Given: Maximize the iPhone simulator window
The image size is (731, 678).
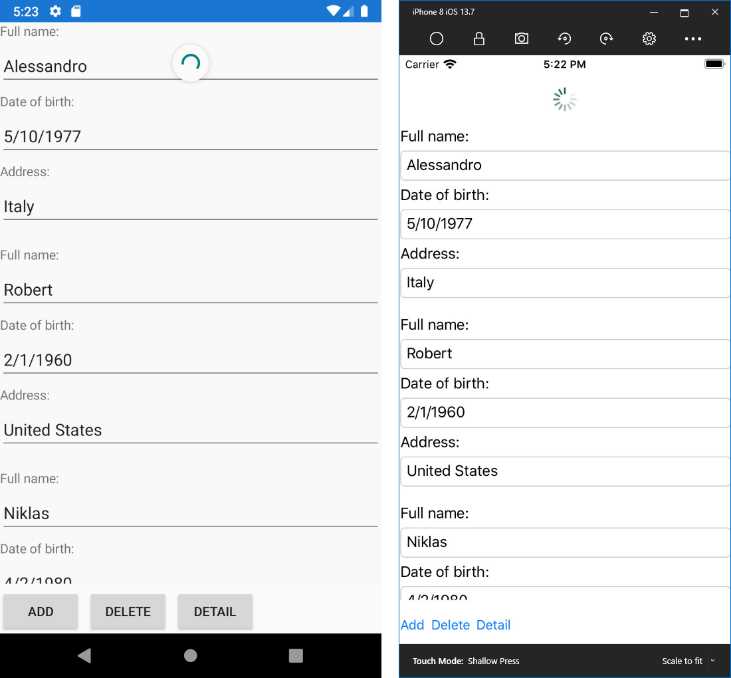Looking at the screenshot, I should pyautogui.click(x=684, y=12).
